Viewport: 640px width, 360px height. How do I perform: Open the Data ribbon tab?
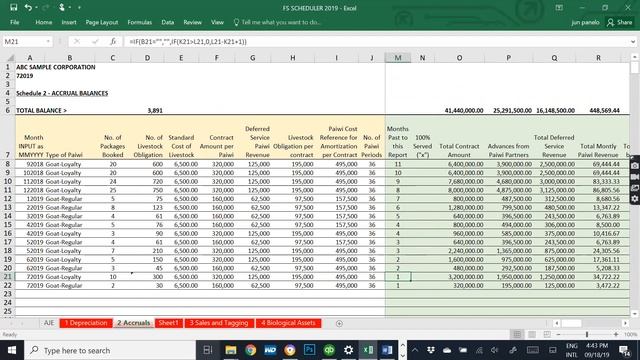(167, 22)
